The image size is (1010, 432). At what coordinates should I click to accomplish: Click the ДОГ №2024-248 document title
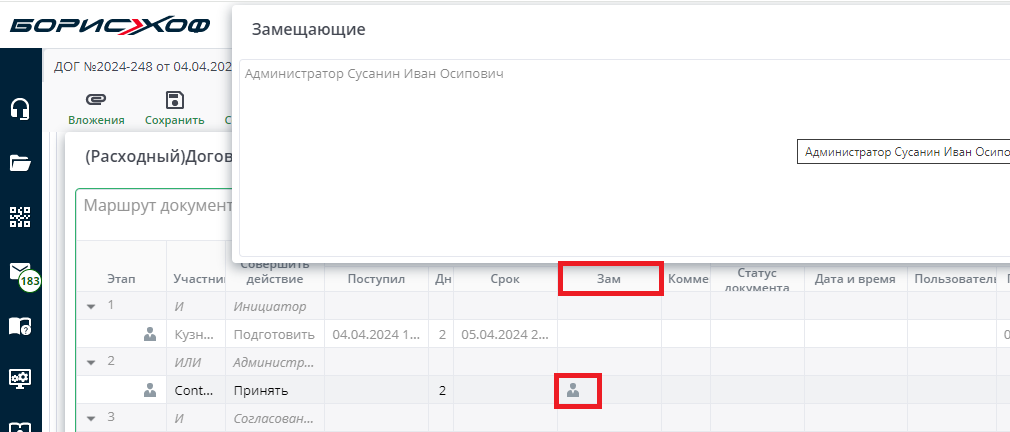point(142,66)
